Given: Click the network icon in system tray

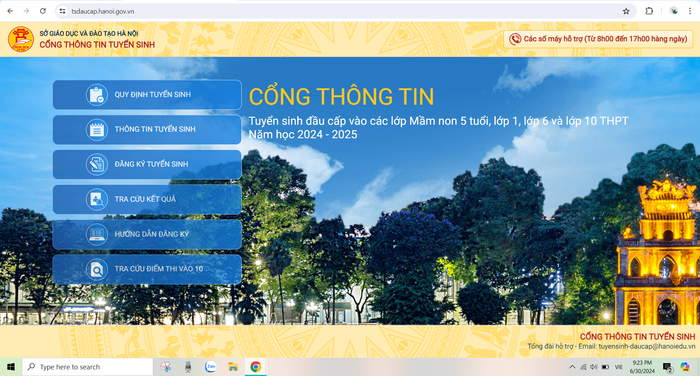Looking at the screenshot, I should pos(583,367).
